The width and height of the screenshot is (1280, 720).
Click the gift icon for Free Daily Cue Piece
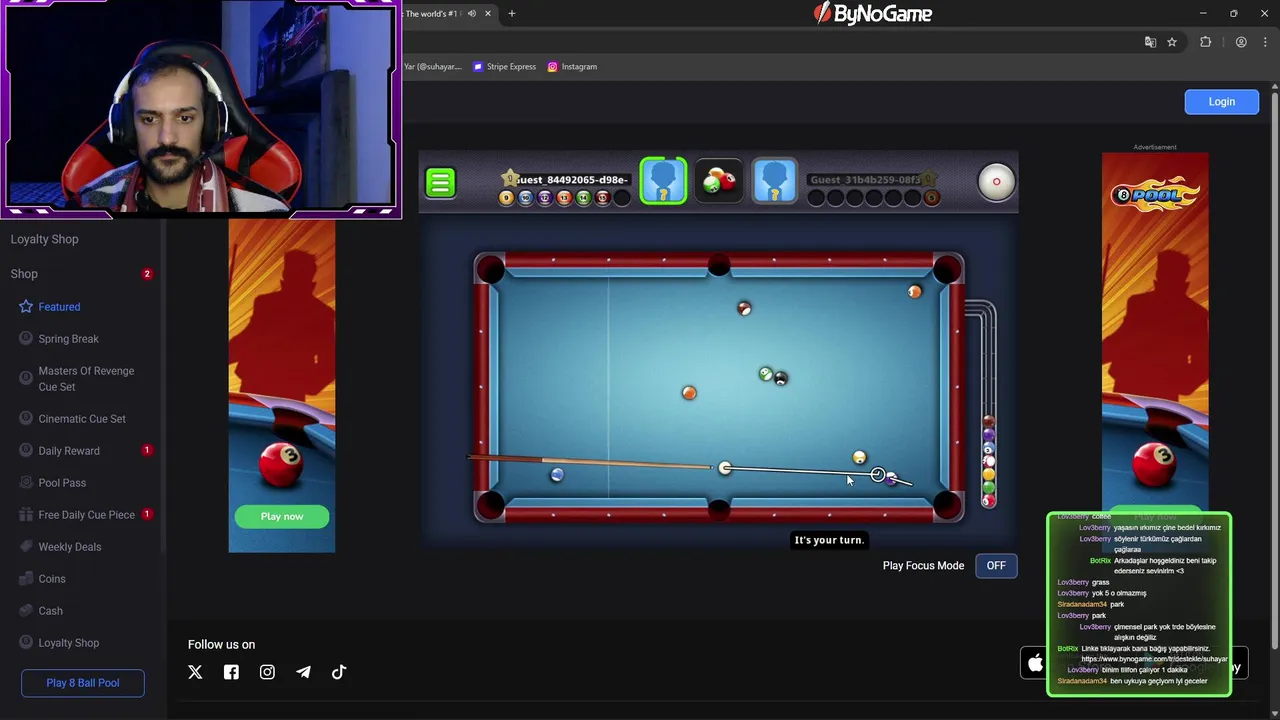(x=26, y=515)
